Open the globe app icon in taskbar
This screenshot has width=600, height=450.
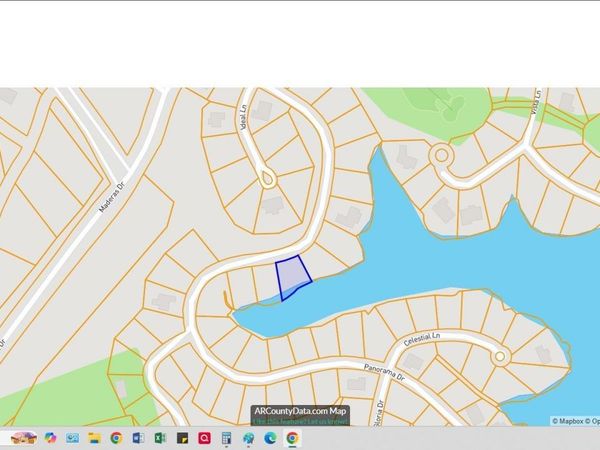(x=249, y=438)
